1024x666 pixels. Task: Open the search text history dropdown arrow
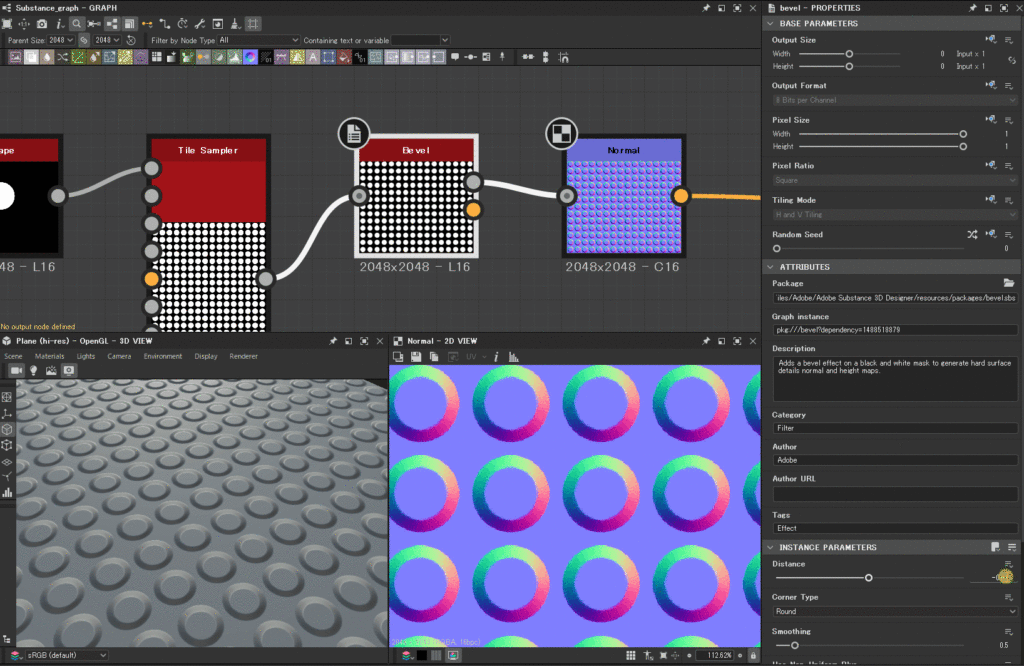click(x=445, y=40)
